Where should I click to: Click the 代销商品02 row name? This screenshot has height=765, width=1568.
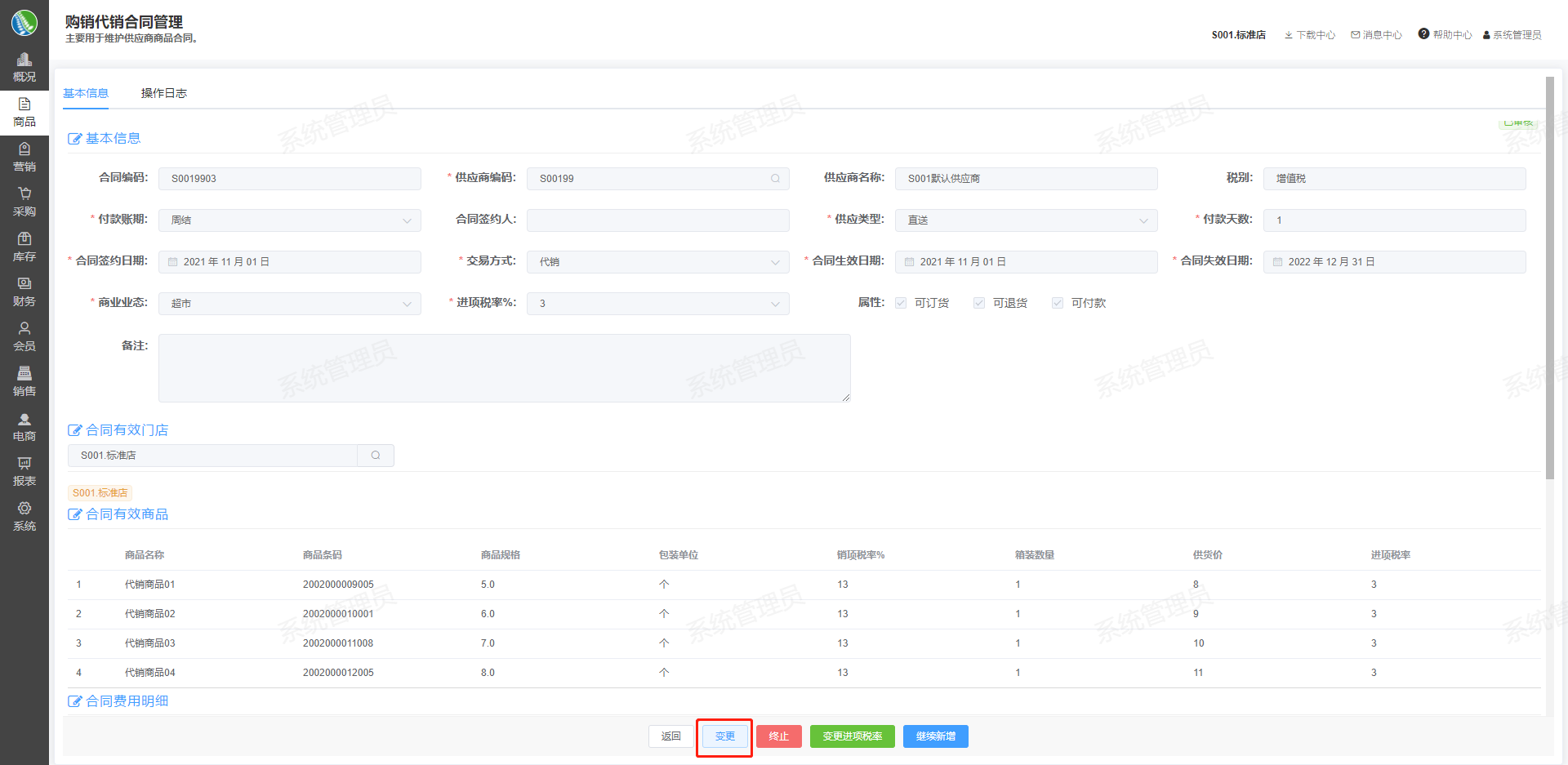(x=150, y=614)
